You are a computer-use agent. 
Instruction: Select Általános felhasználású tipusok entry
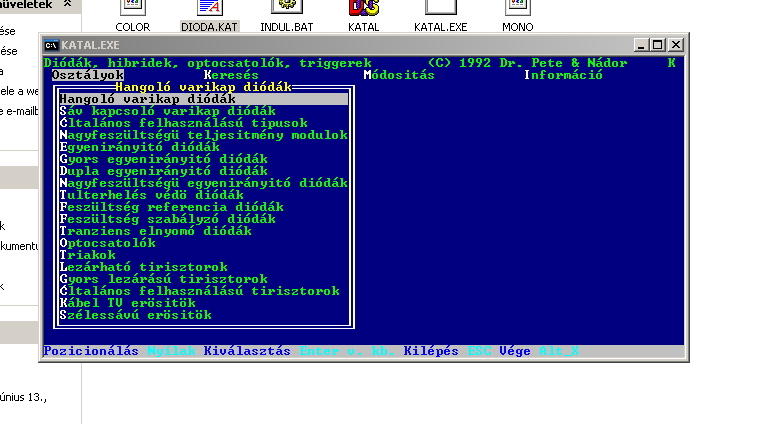pyautogui.click(x=183, y=123)
